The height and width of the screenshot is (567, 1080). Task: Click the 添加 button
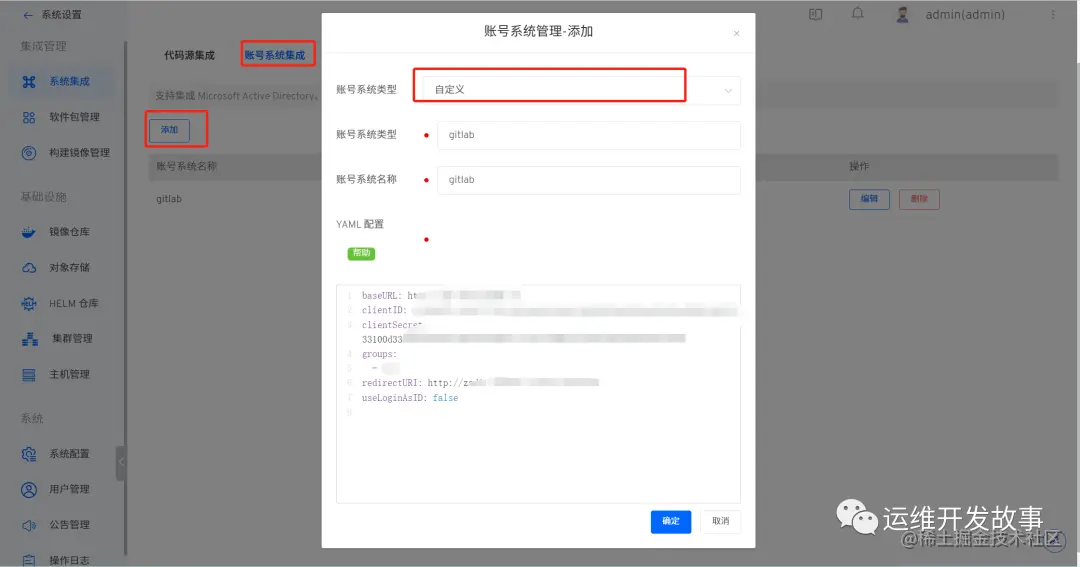(x=169, y=130)
